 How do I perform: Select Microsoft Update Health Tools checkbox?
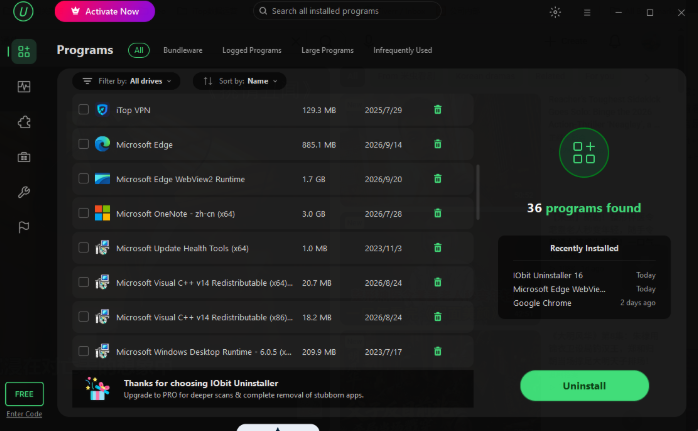coord(83,248)
